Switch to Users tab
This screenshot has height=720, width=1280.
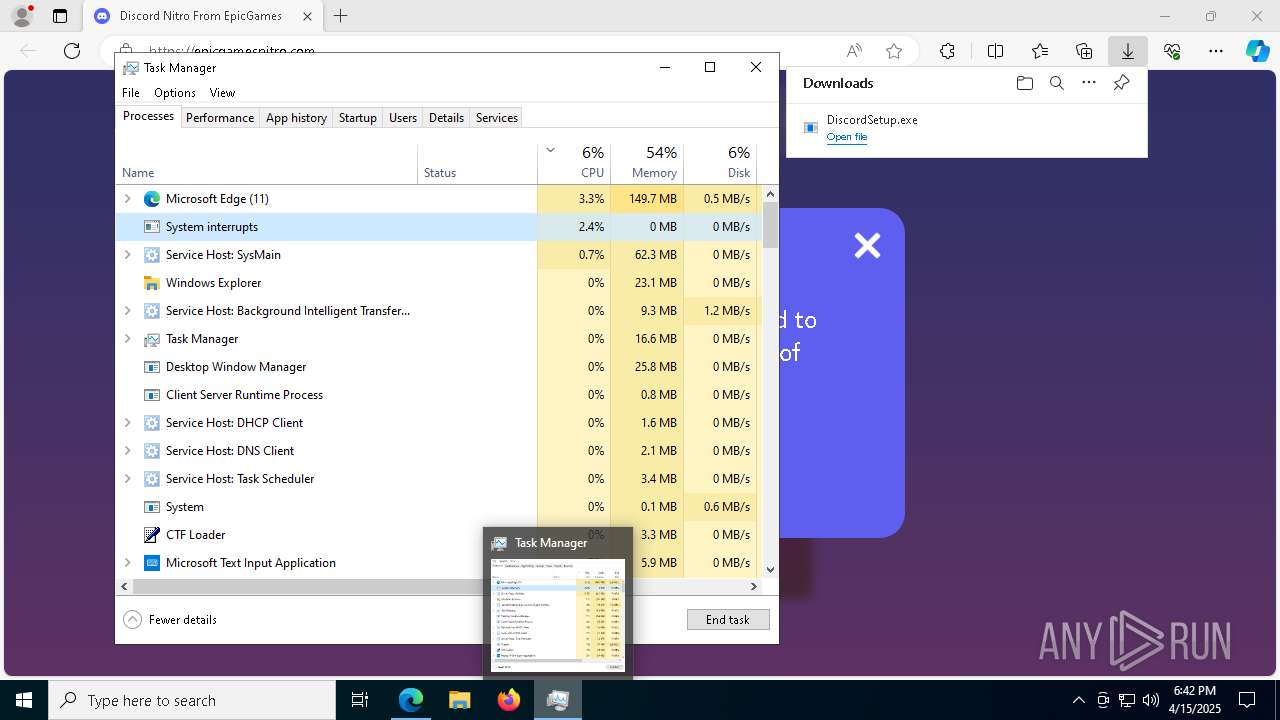[x=403, y=118]
